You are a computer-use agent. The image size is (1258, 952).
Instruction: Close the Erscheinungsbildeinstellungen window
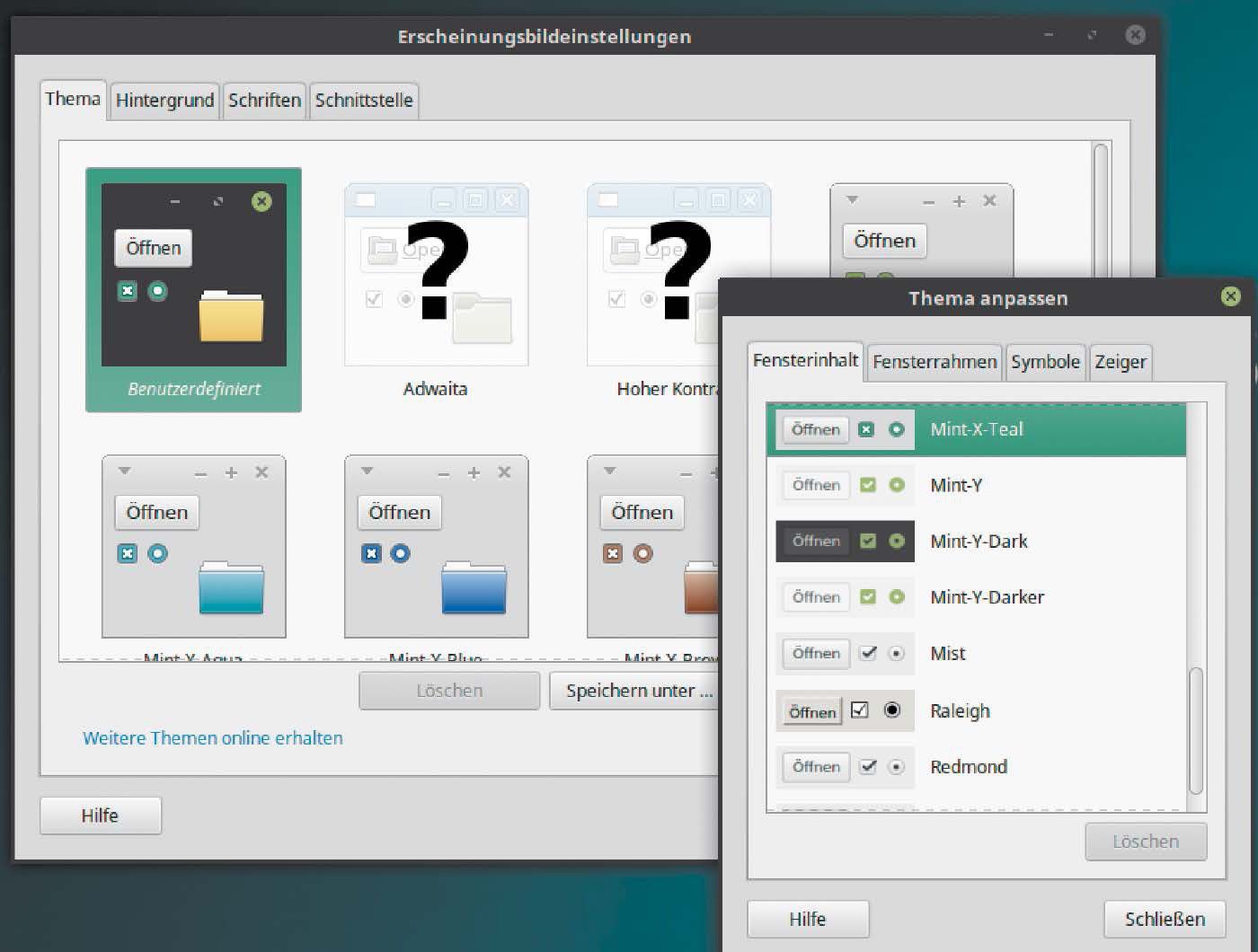[1136, 35]
